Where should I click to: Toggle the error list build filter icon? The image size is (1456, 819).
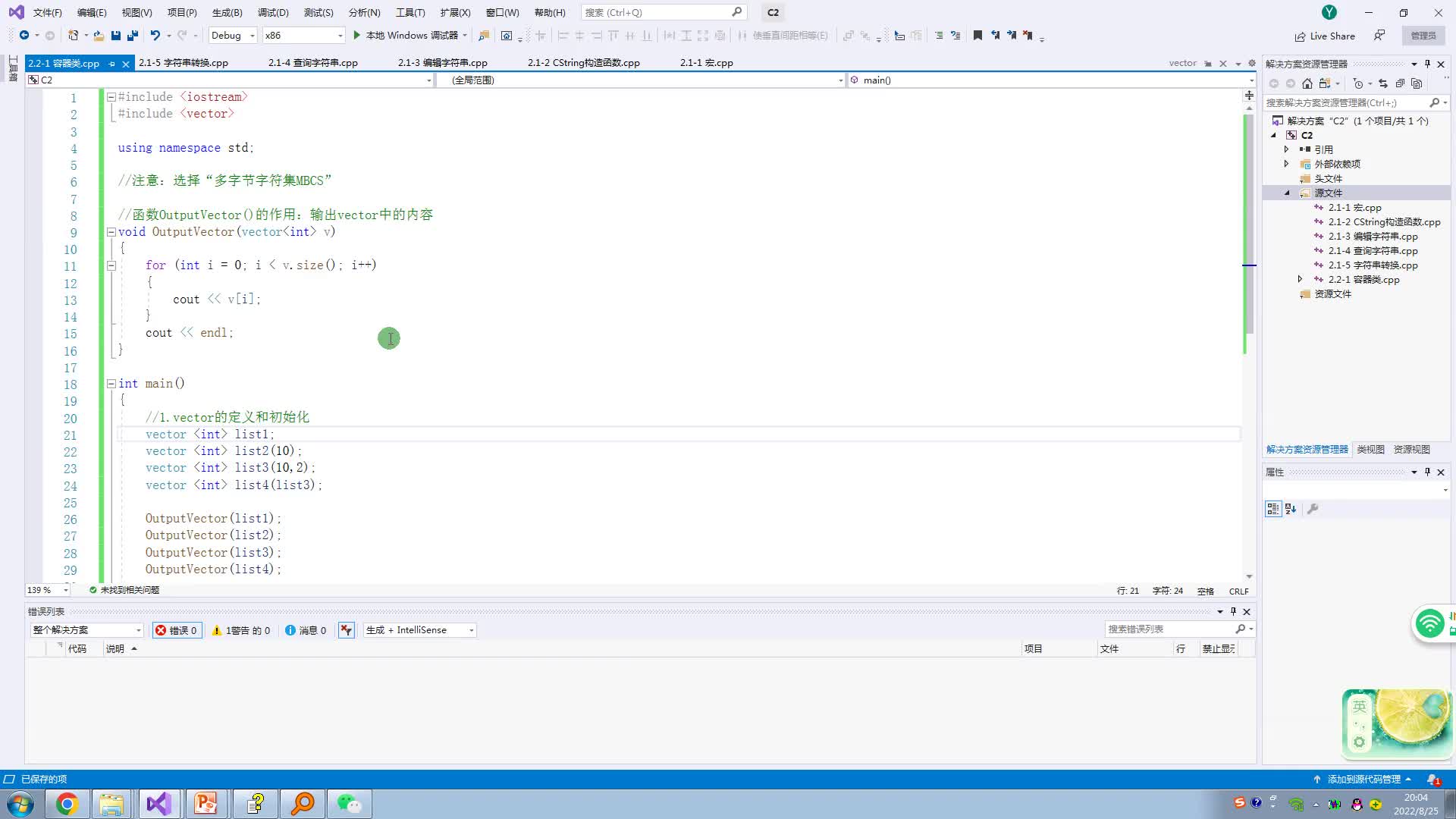click(x=347, y=630)
